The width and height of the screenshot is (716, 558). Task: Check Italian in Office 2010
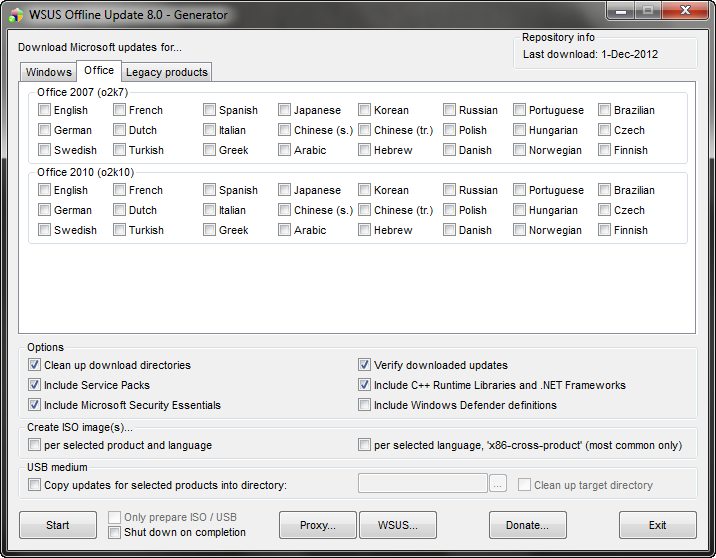(209, 210)
